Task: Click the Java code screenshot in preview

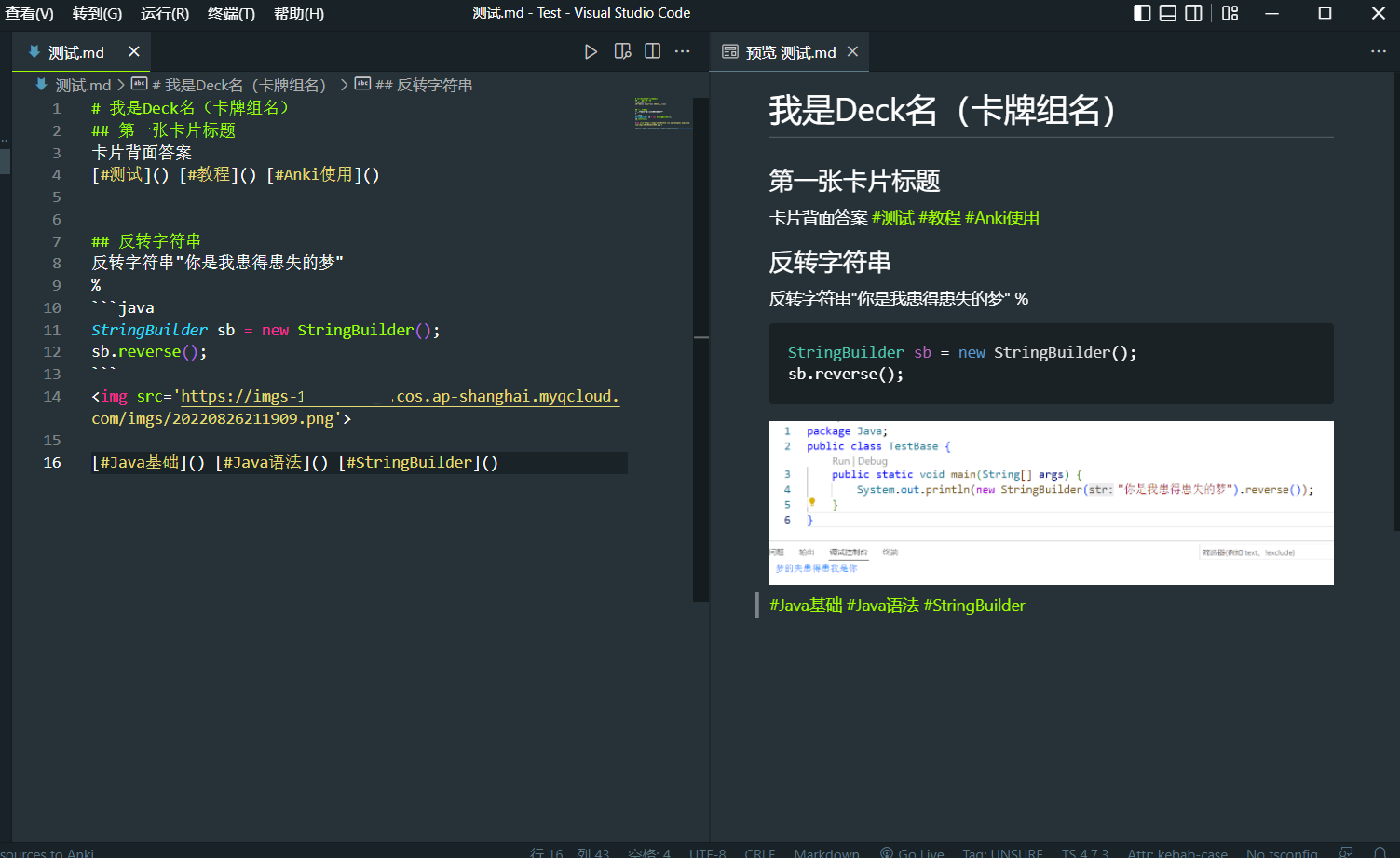Action: (x=1051, y=502)
